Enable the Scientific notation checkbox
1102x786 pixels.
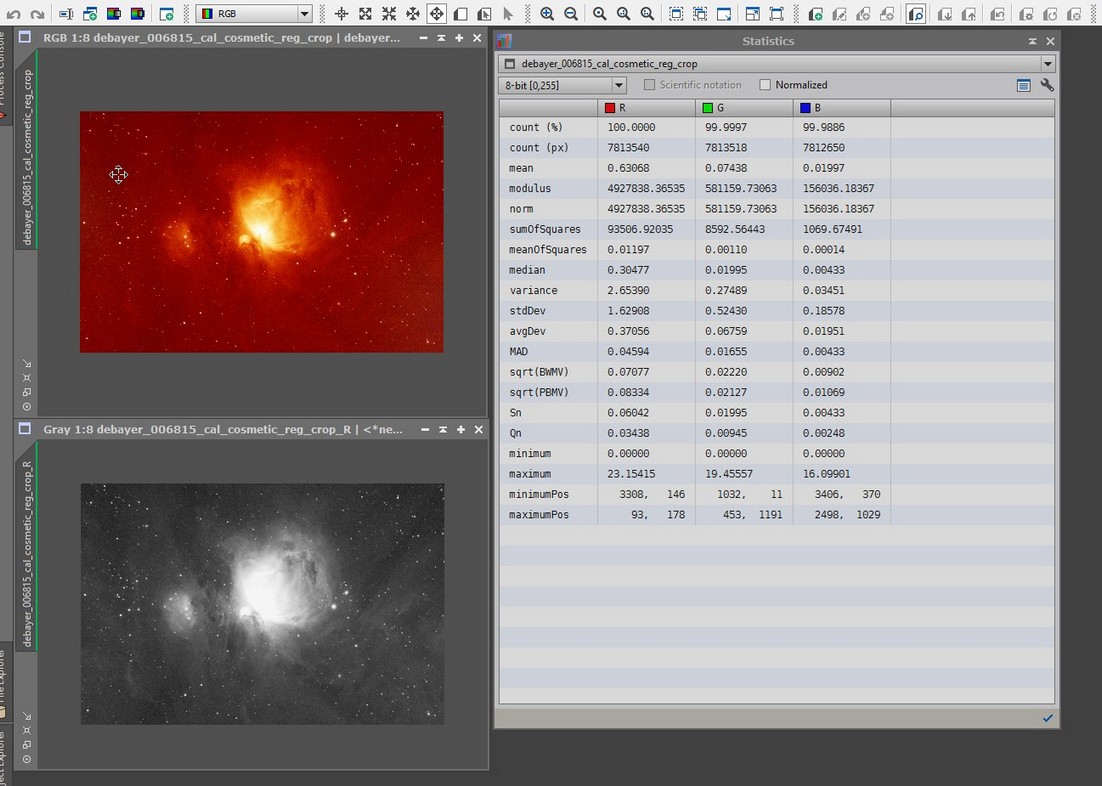point(650,85)
